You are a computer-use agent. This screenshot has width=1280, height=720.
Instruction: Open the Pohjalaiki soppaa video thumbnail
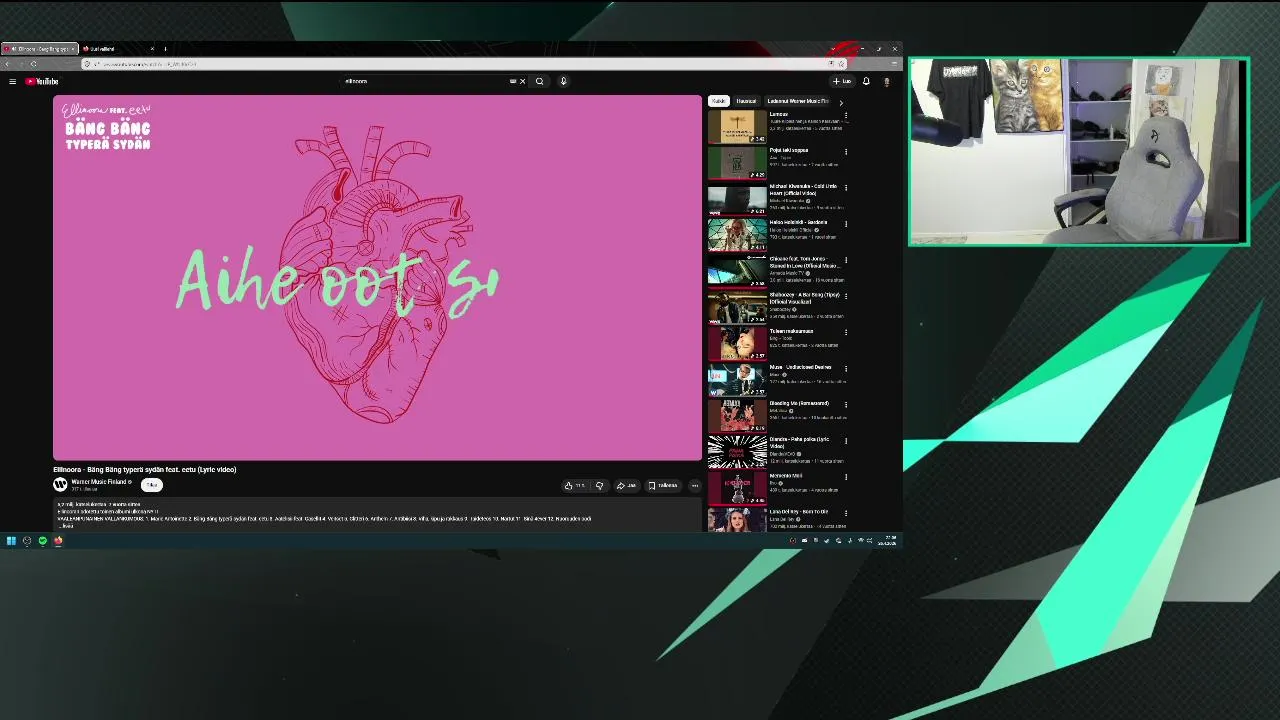pos(737,163)
